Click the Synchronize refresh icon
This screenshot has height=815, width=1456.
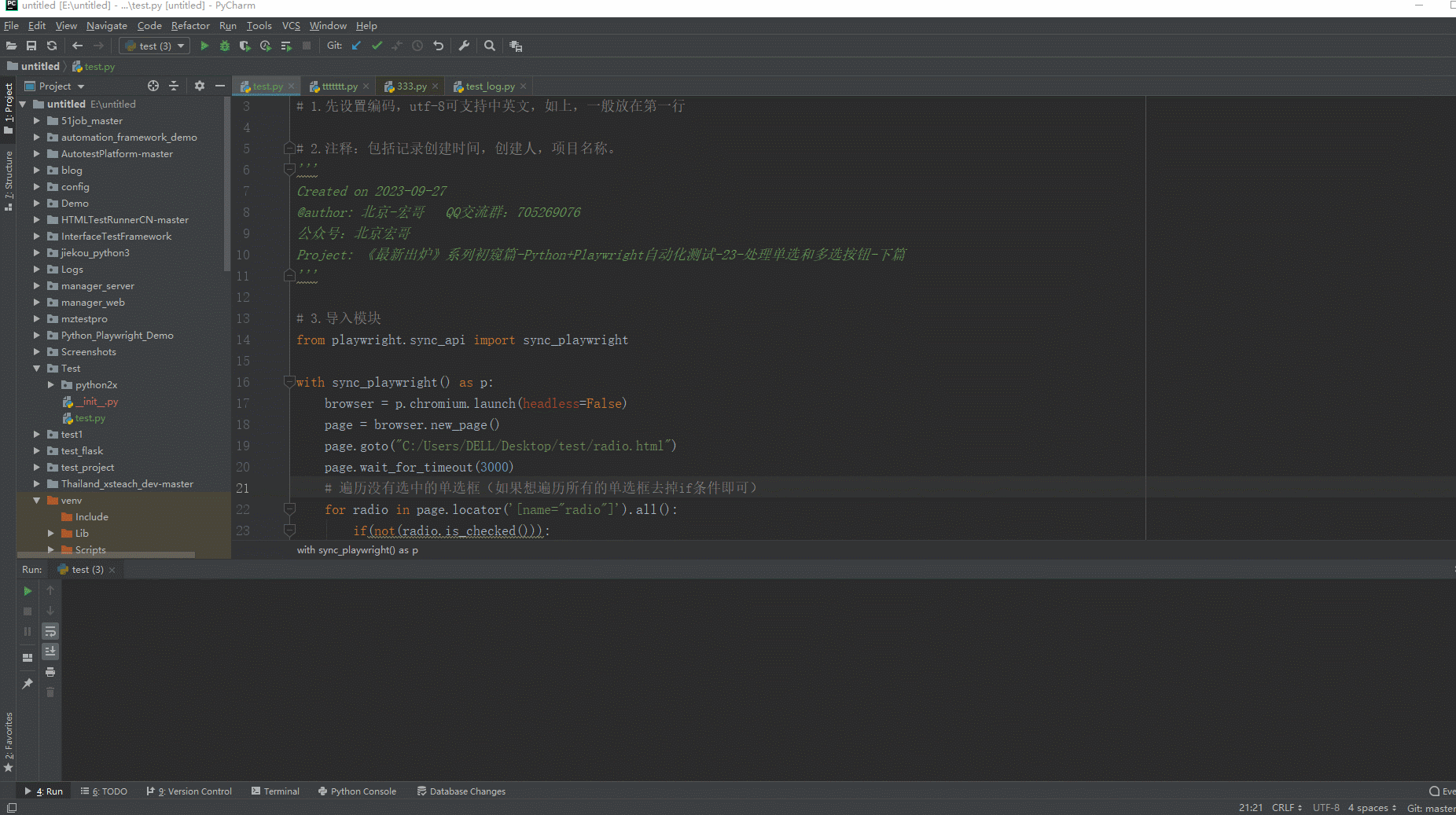tap(52, 46)
